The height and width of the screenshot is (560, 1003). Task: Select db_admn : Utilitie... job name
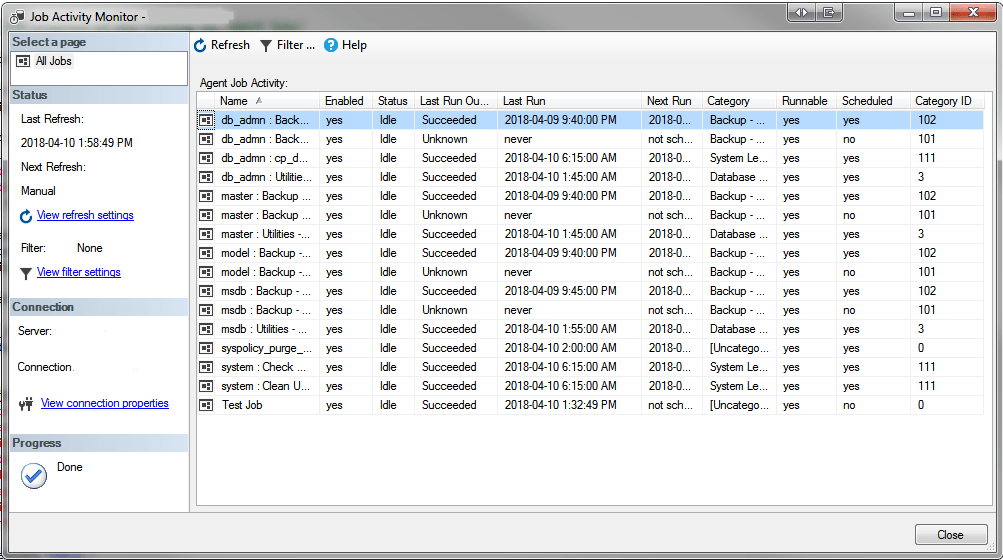click(267, 177)
